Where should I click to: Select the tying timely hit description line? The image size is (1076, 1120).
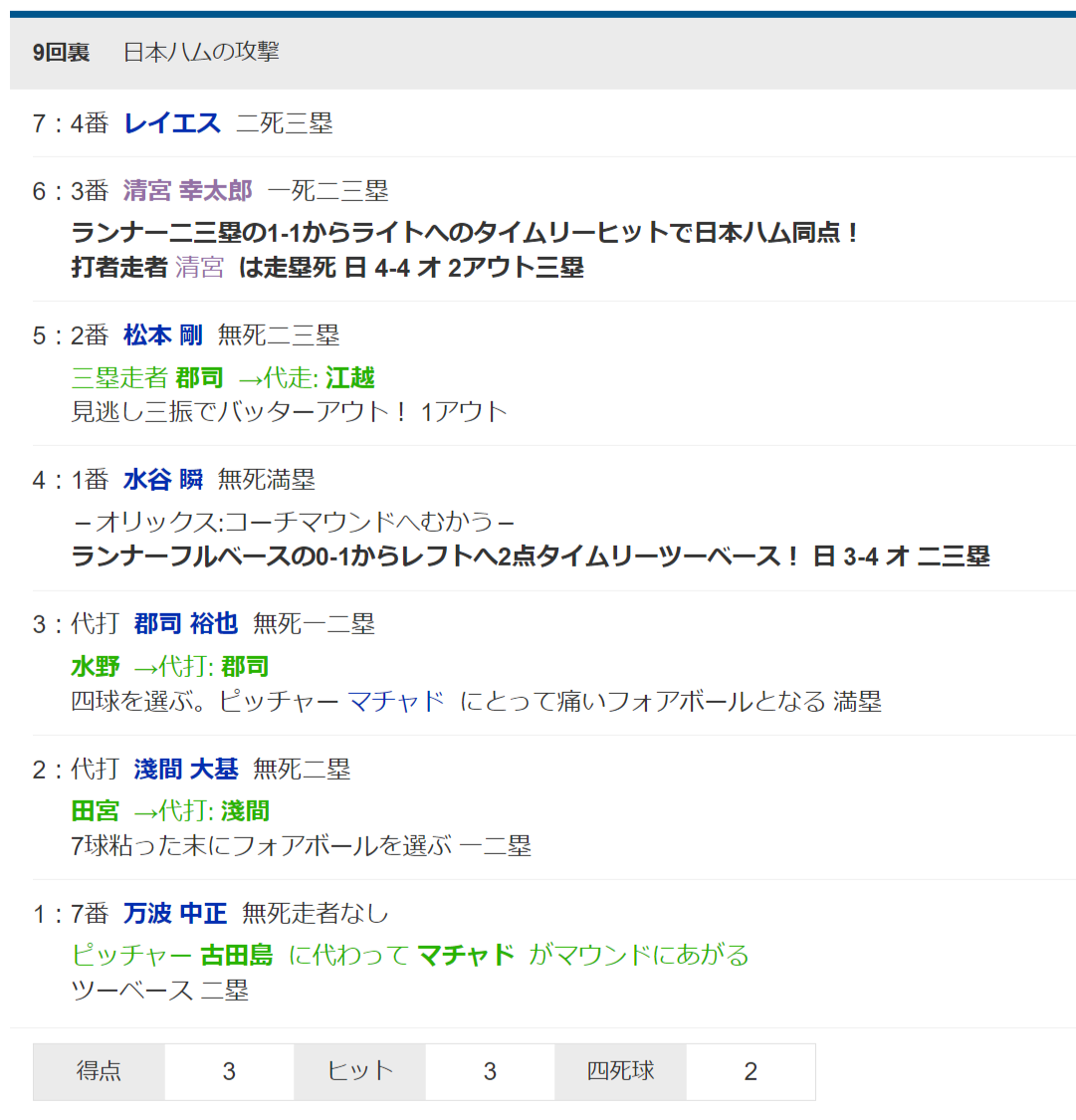point(464,233)
